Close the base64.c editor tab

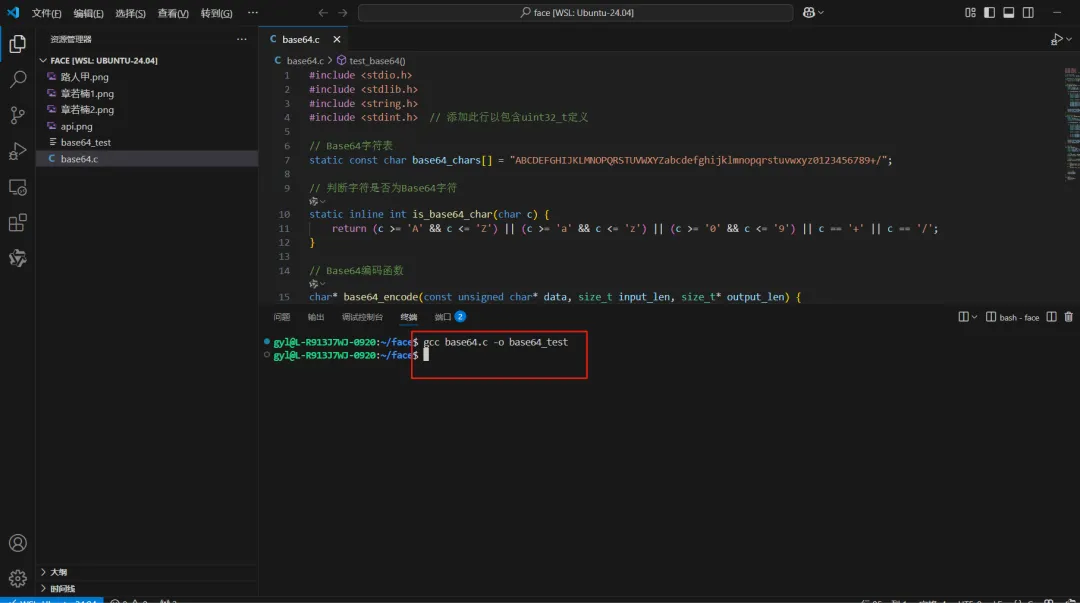point(337,39)
